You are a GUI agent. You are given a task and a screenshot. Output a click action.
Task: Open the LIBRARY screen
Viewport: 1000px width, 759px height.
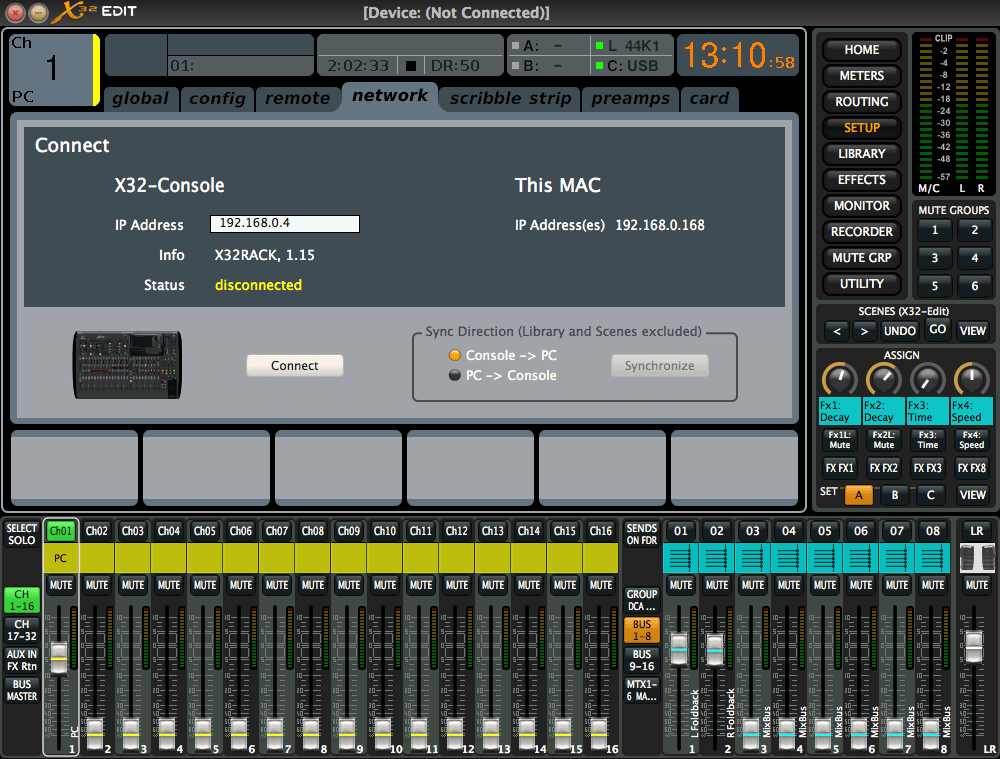(862, 154)
